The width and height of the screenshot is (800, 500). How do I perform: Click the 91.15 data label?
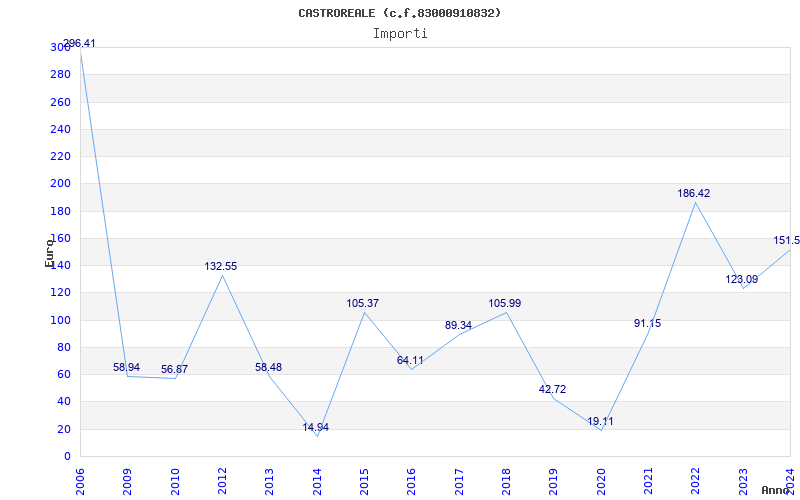coord(647,323)
